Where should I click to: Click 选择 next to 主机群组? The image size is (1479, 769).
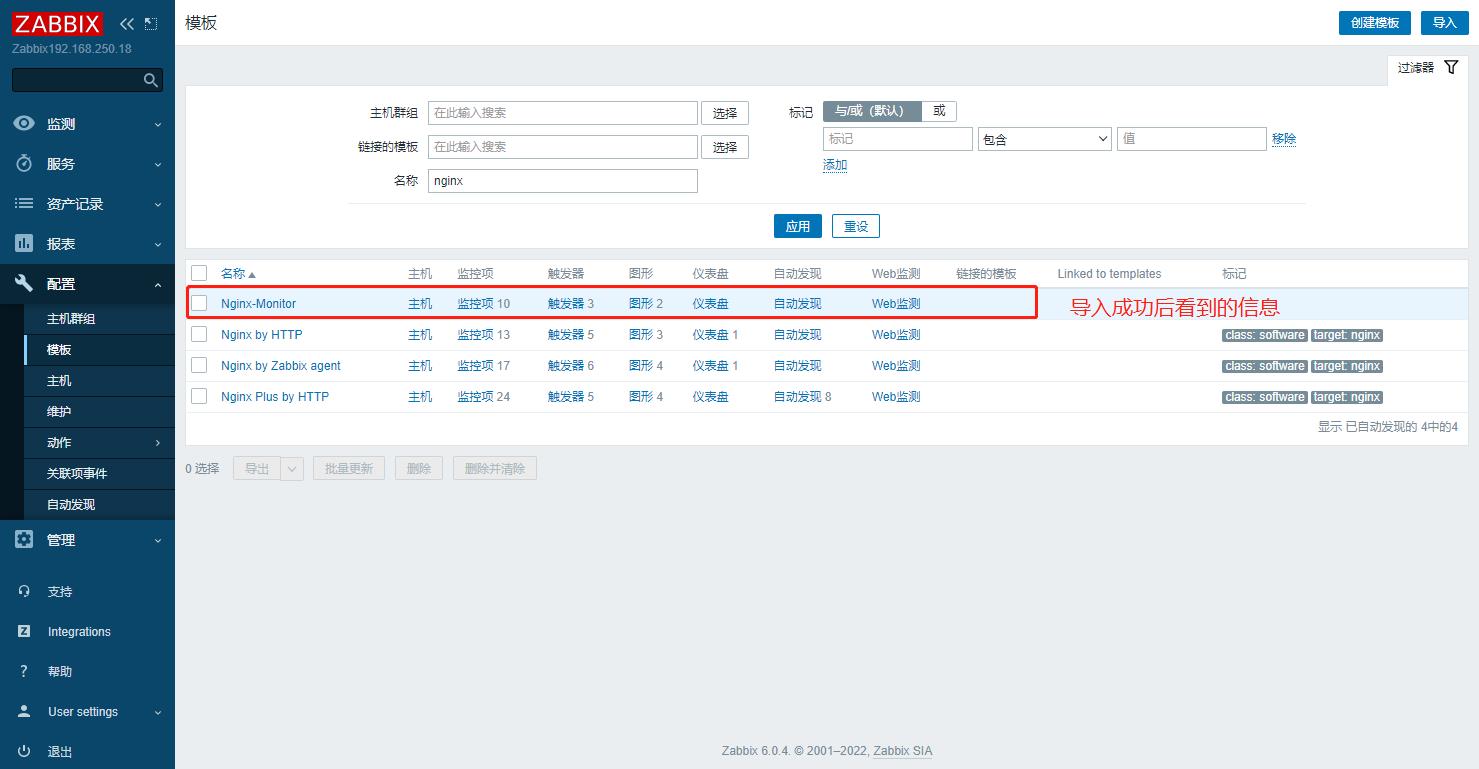725,114
